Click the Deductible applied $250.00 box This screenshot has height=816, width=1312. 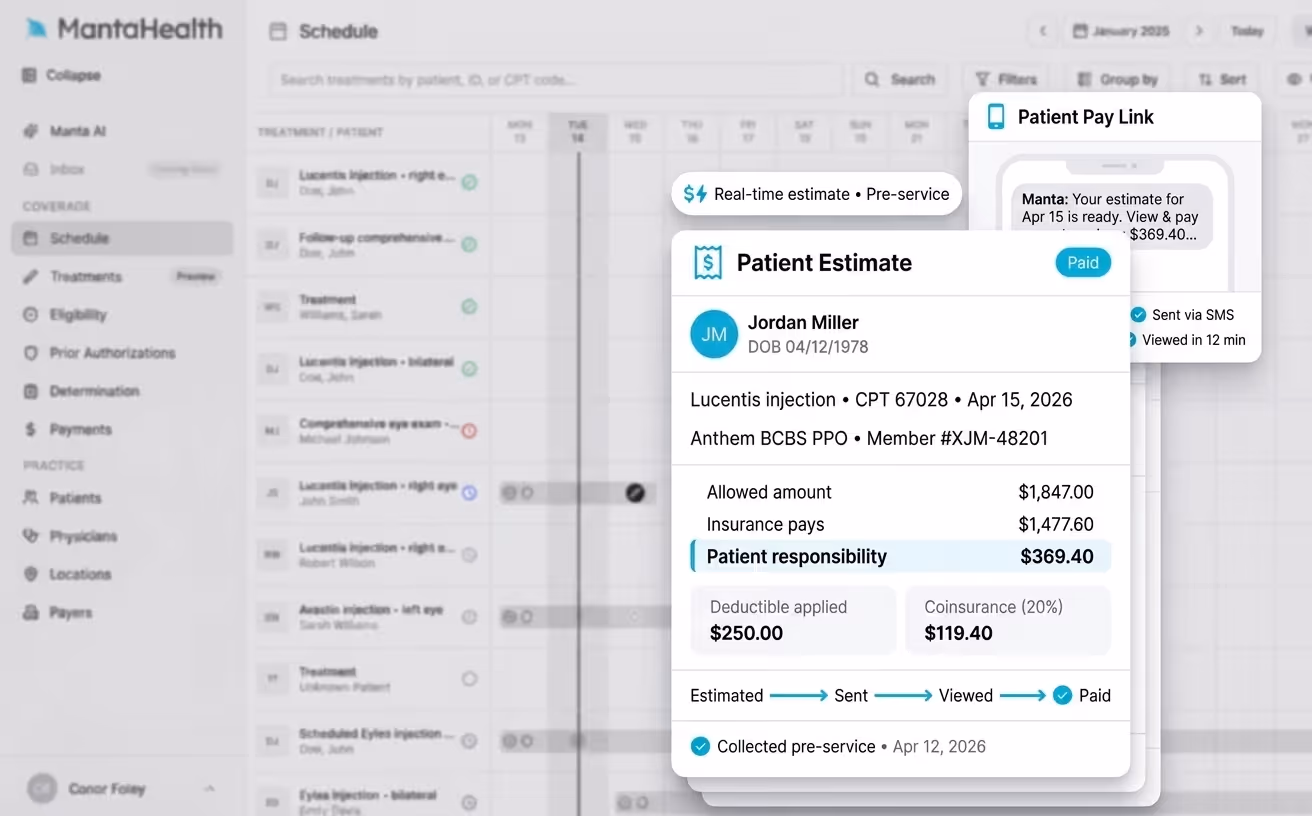[x=794, y=620]
